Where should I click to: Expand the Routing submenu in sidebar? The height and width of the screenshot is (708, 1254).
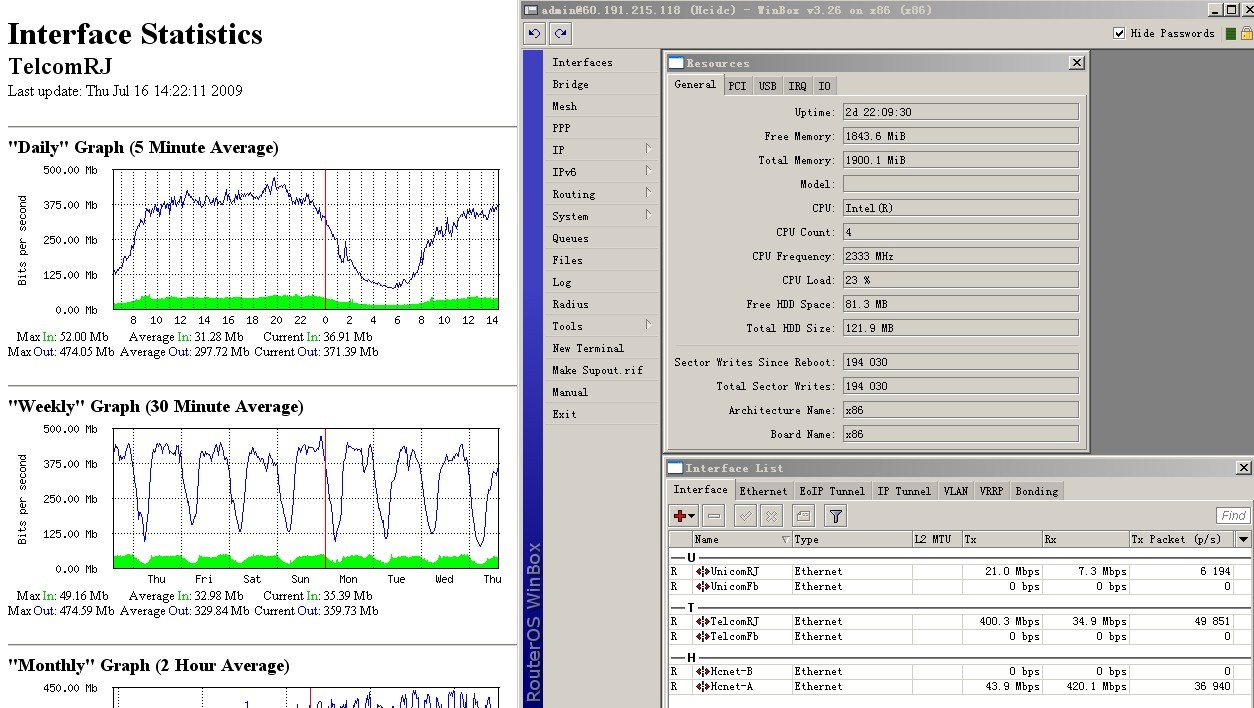coord(600,194)
